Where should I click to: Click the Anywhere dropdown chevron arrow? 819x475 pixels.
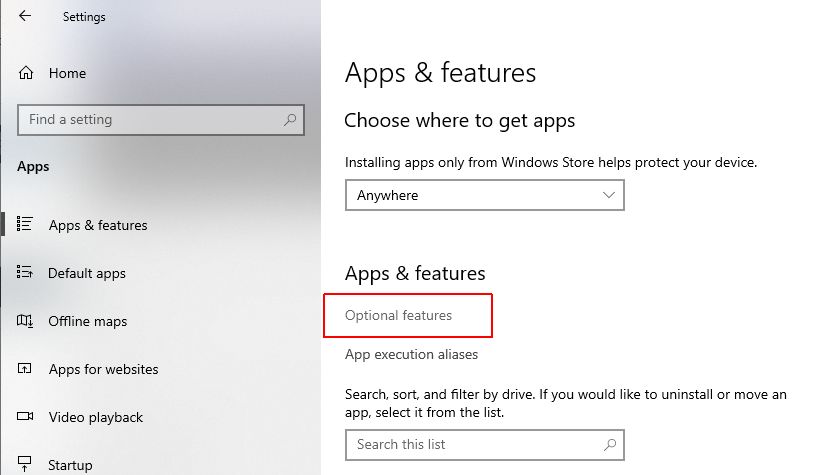tap(608, 195)
